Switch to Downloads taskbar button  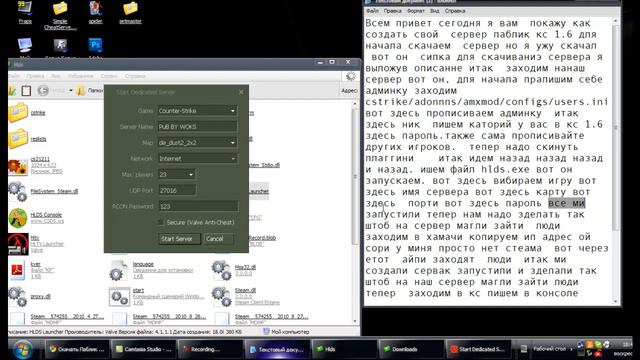[x=411, y=349]
